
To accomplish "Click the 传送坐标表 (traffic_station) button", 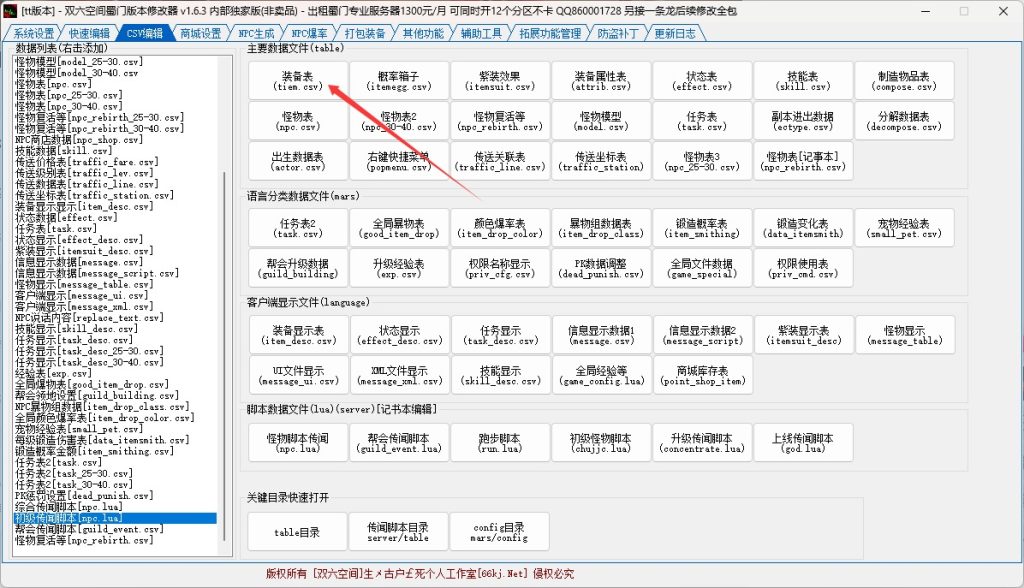I will (x=601, y=161).
